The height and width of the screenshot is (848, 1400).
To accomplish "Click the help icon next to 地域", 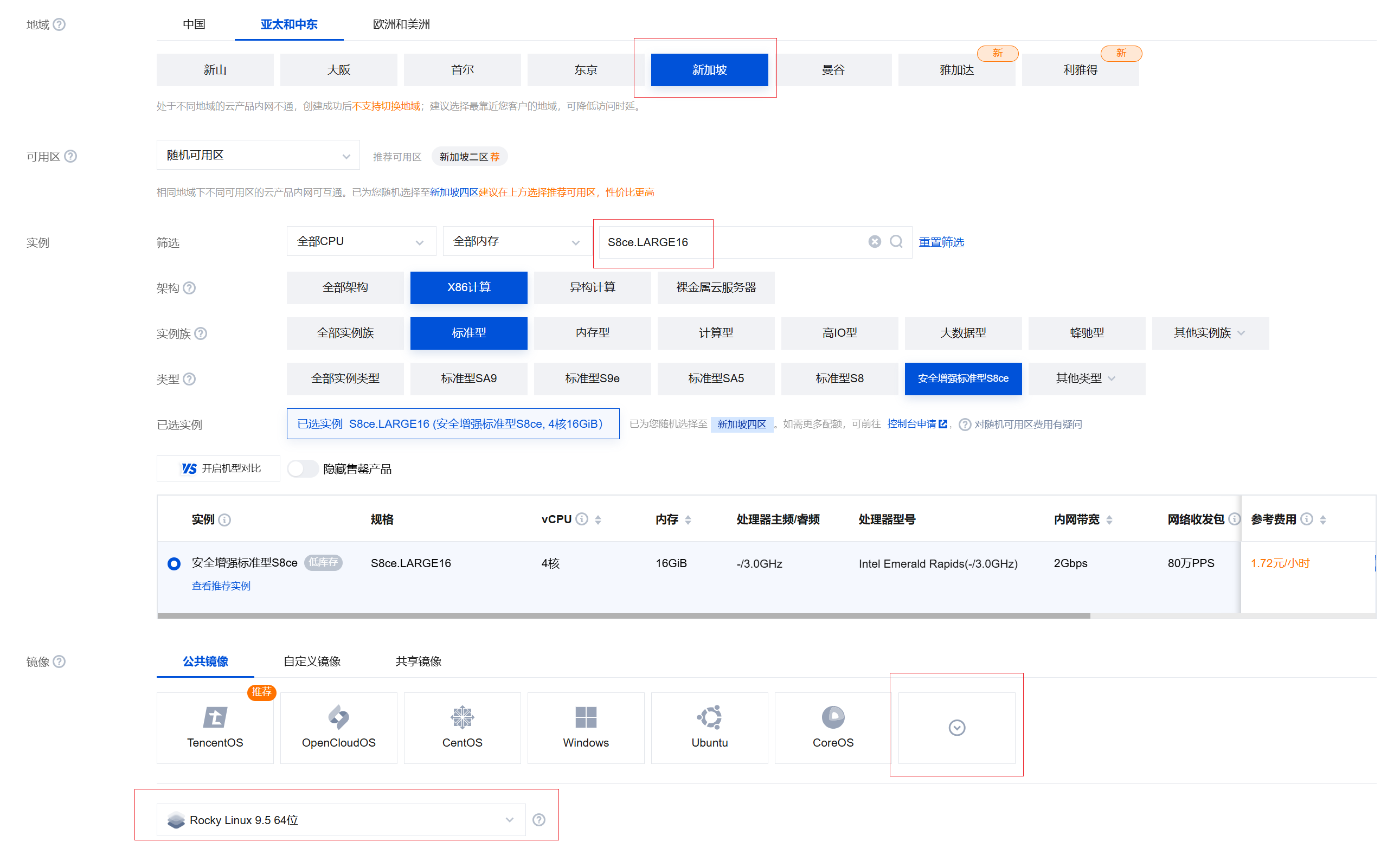I will [x=59, y=24].
